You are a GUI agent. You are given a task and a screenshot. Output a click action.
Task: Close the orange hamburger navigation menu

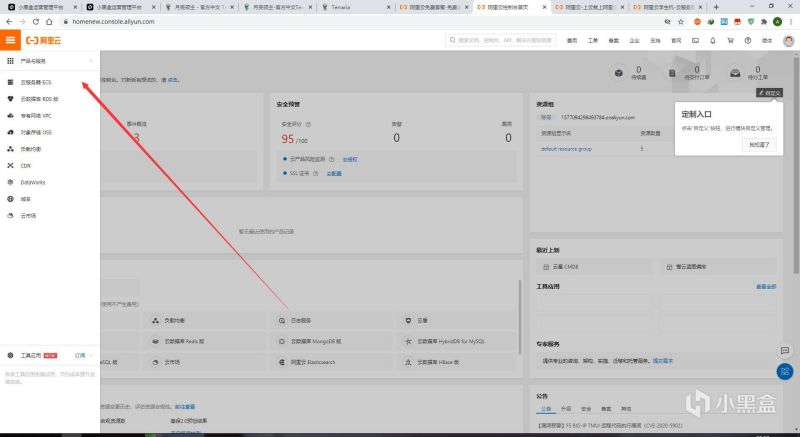10,40
